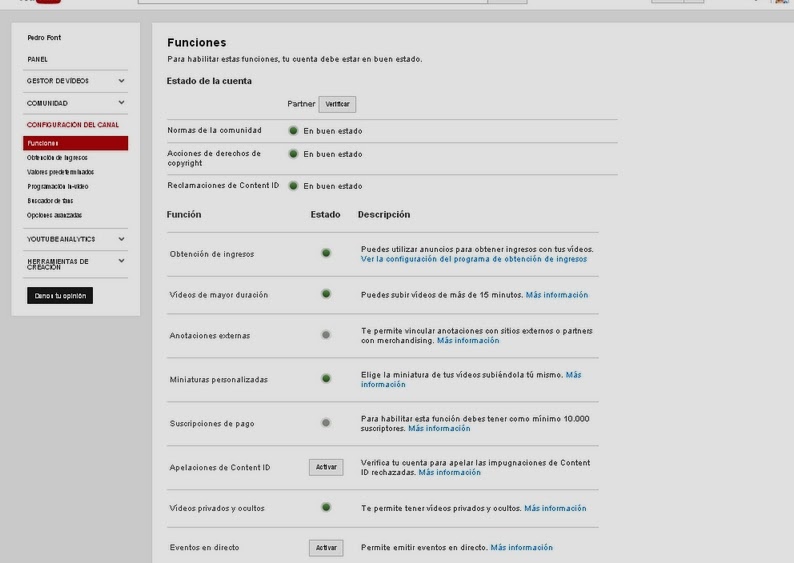The image size is (794, 563).
Task: Activate Apelaciones de Content ID
Action: coord(326,467)
